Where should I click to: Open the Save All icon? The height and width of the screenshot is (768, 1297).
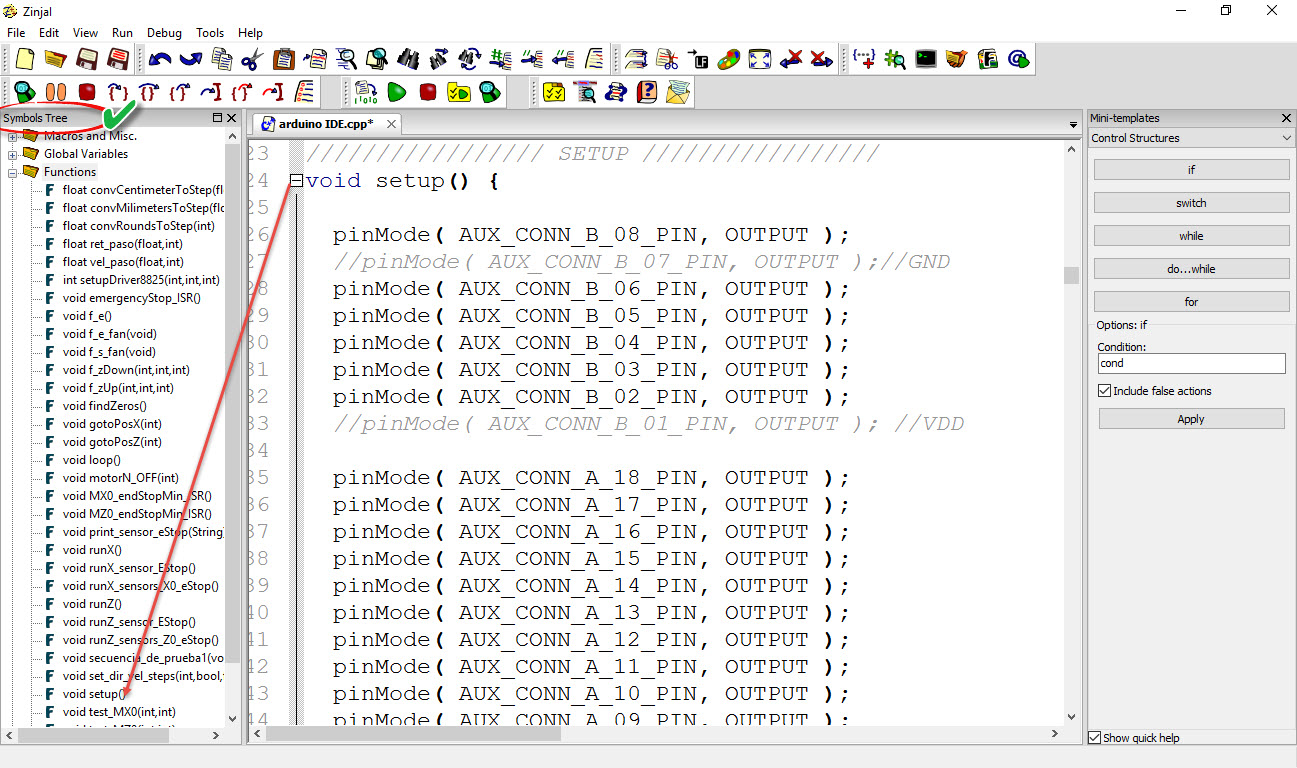tap(117, 58)
